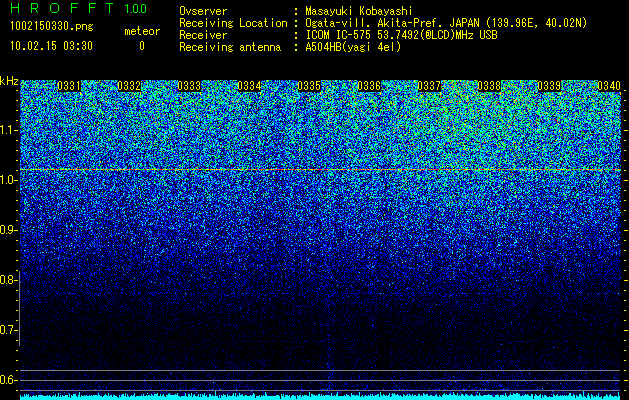Click the Receiving Location value text

click(x=446, y=23)
